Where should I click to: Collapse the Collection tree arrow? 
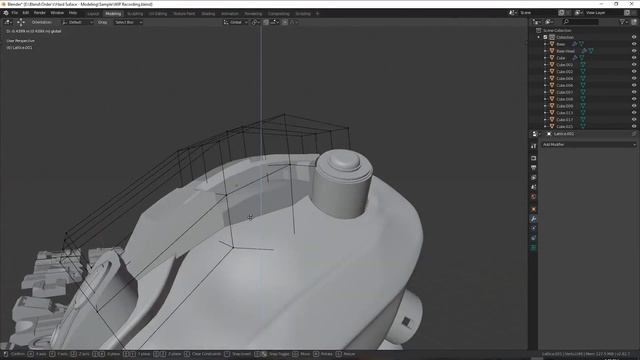coord(539,37)
